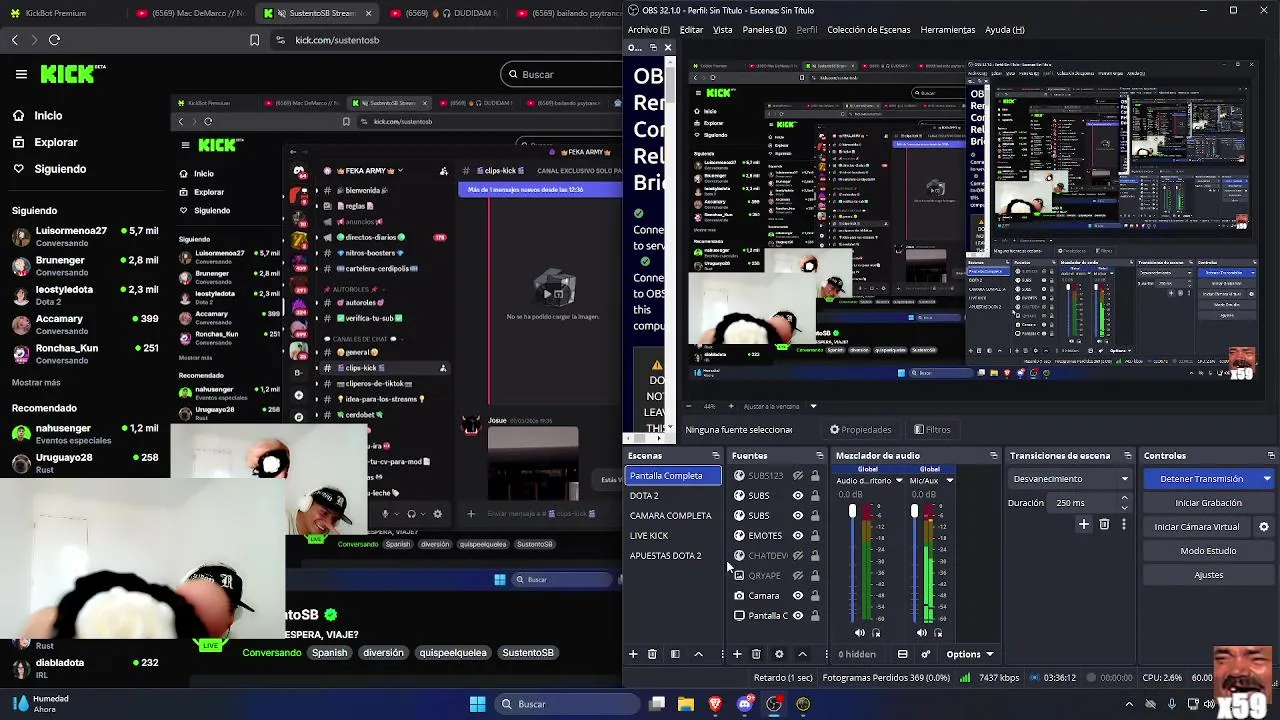Mute the Mic/Aux speaker icon

click(x=922, y=633)
